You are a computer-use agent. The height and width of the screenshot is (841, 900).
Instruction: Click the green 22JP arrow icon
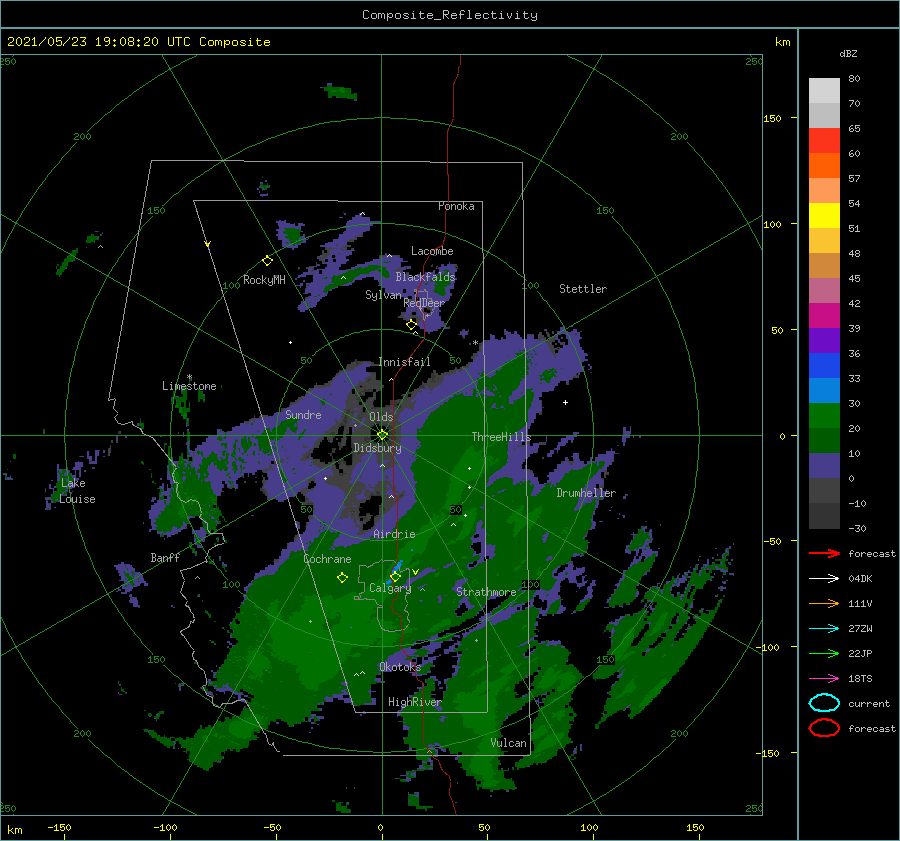pyautogui.click(x=824, y=653)
